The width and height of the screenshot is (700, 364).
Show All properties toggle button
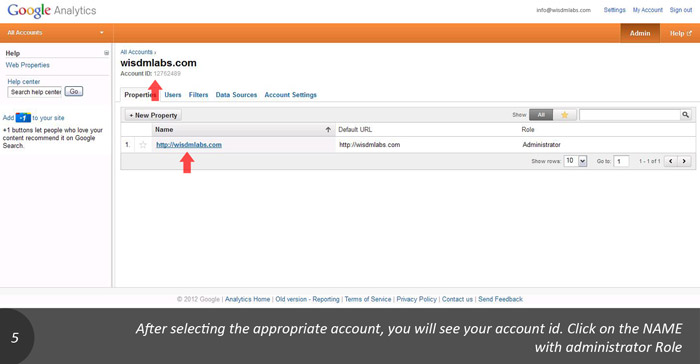click(541, 115)
